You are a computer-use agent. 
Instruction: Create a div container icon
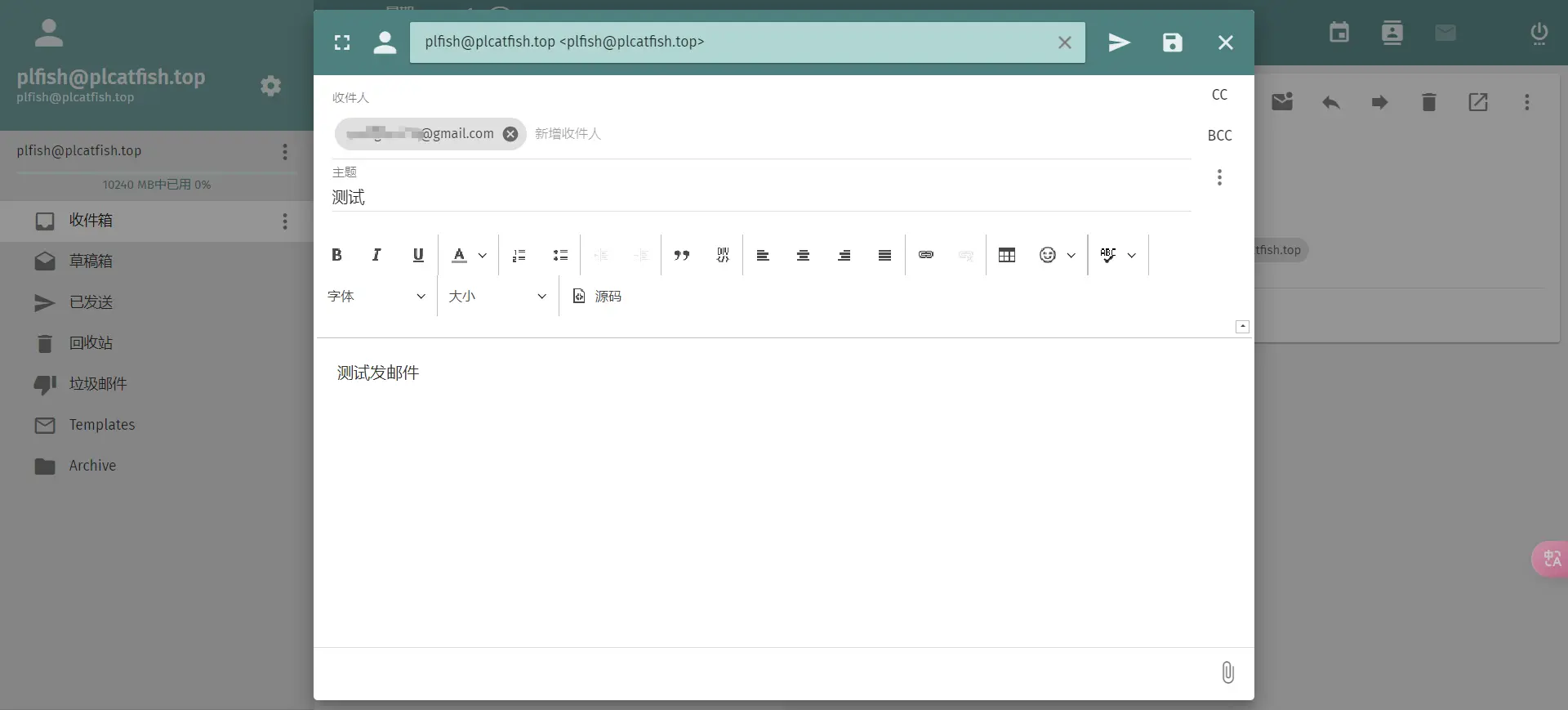tap(723, 255)
